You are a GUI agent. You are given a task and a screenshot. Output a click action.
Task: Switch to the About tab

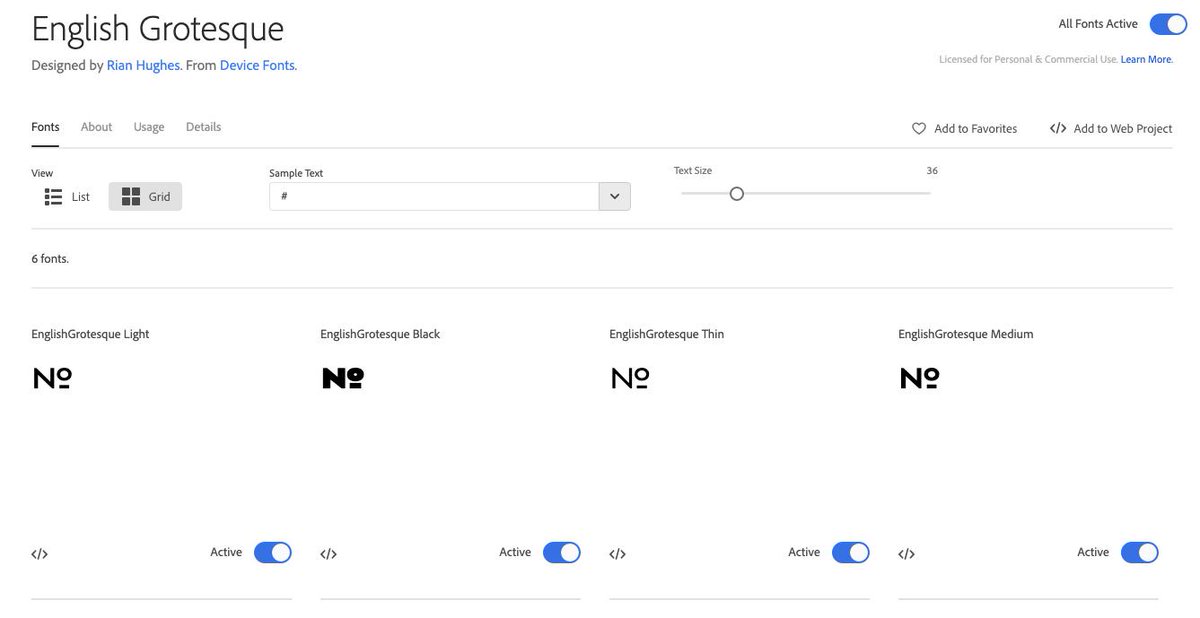tap(96, 126)
